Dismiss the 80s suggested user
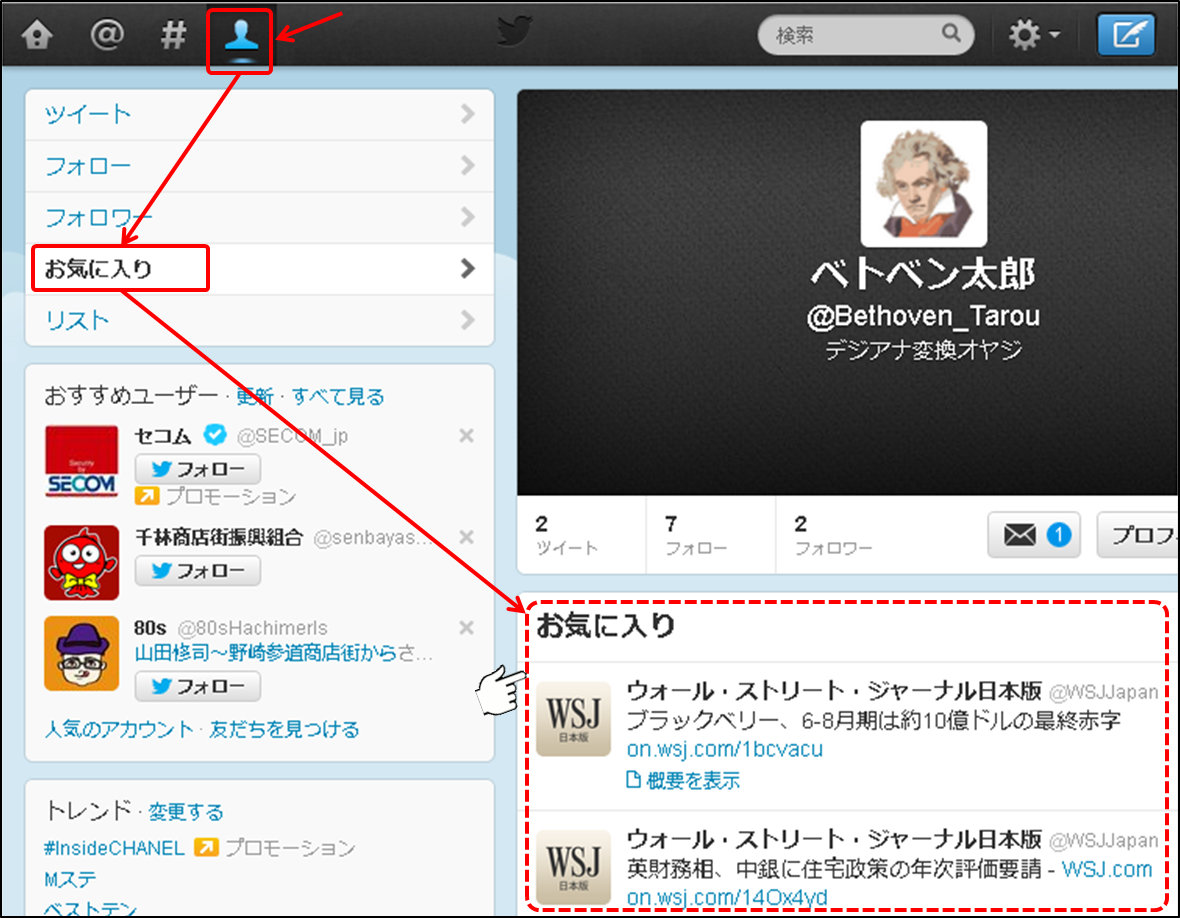The width and height of the screenshot is (1180, 918). click(465, 628)
